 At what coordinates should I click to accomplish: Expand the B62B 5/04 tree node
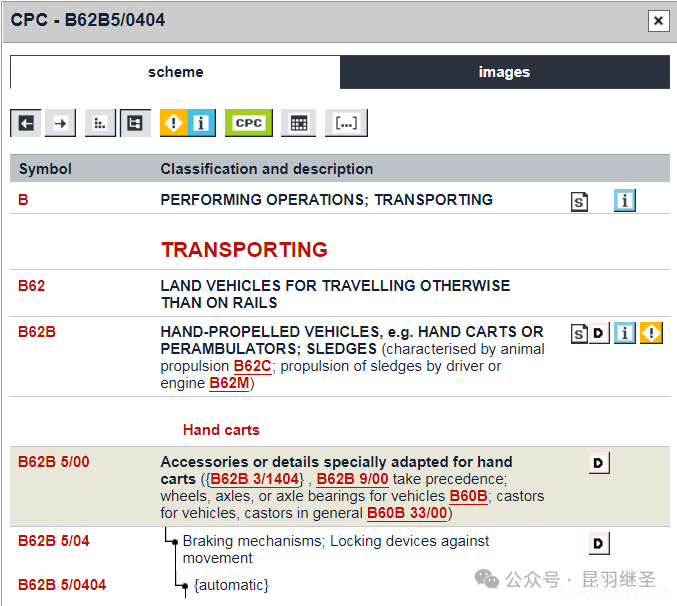175,542
